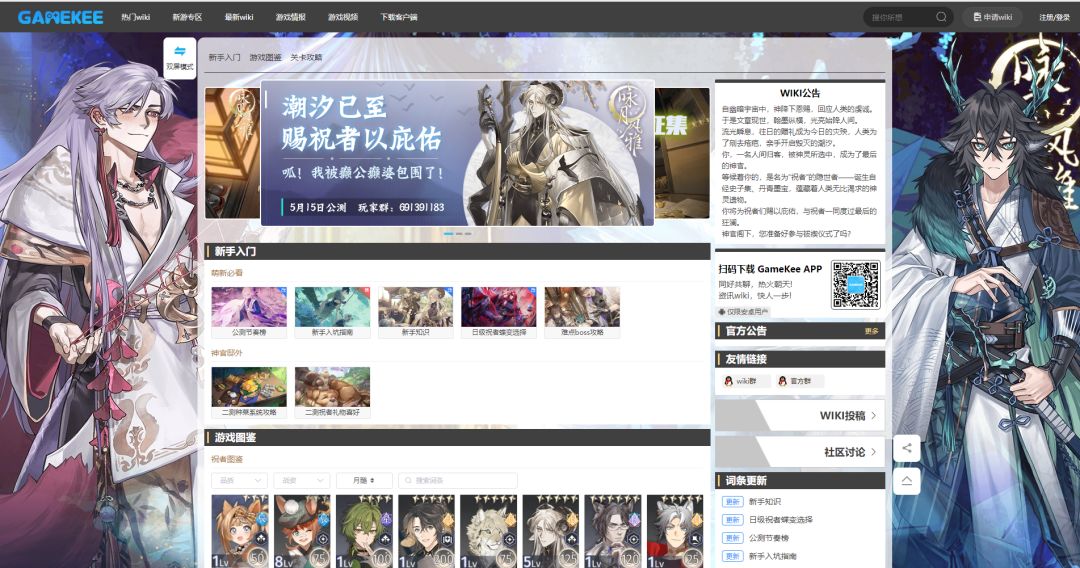Open the 难点boss攻略 guide thumbnail

[582, 312]
